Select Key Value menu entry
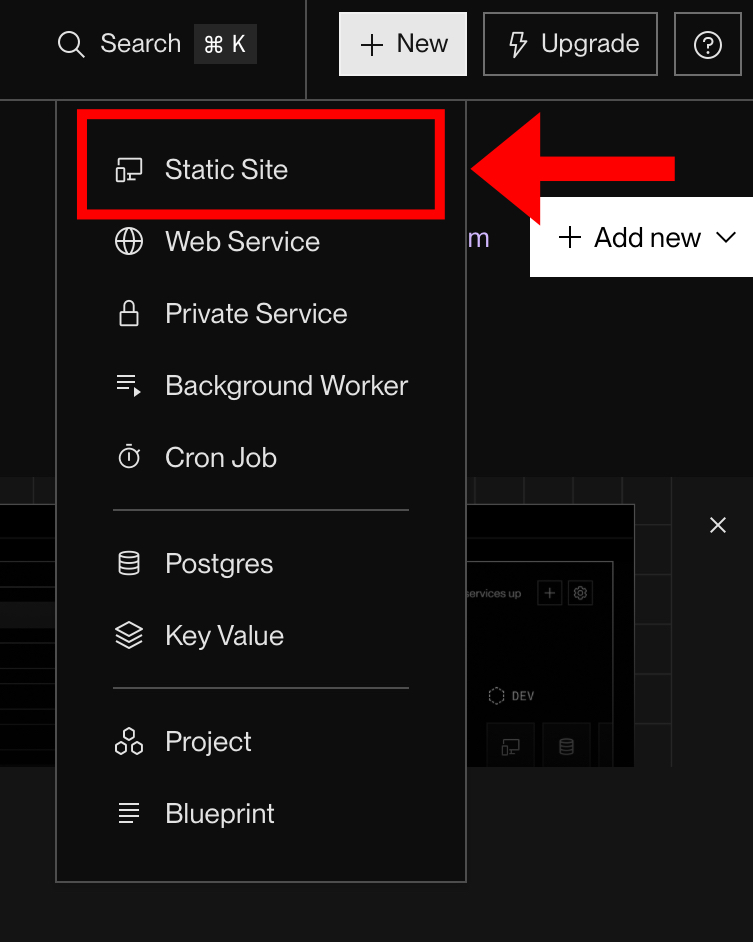753x942 pixels. (261, 636)
